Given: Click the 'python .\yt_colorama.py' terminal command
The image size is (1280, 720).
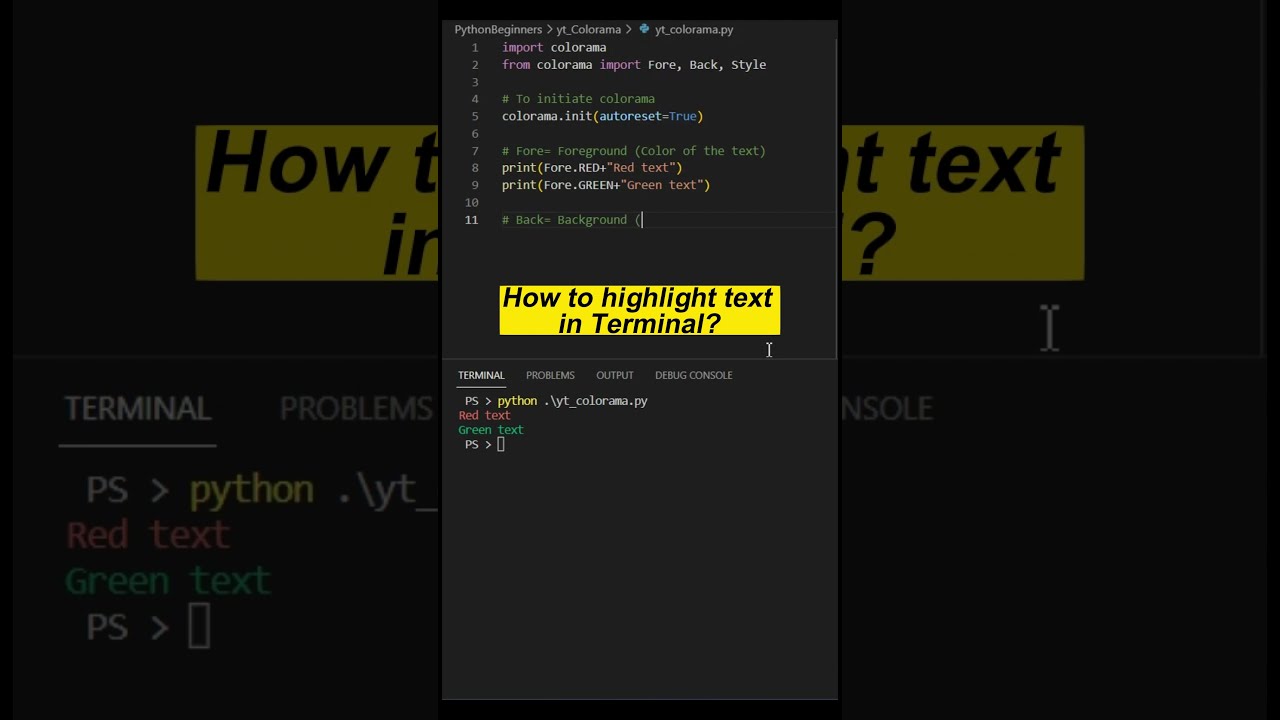Looking at the screenshot, I should tap(572, 401).
